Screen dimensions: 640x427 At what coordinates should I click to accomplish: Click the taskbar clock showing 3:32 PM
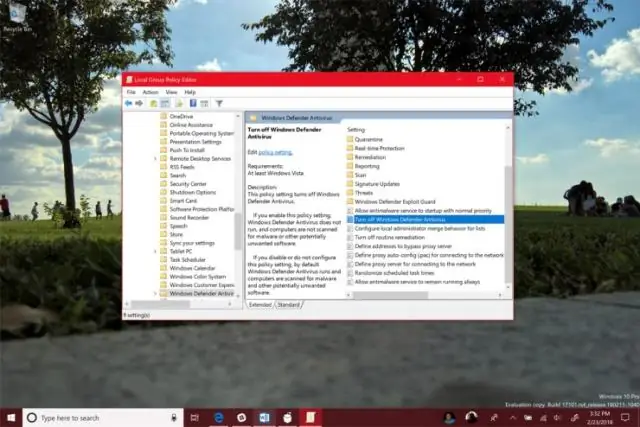[x=600, y=418]
